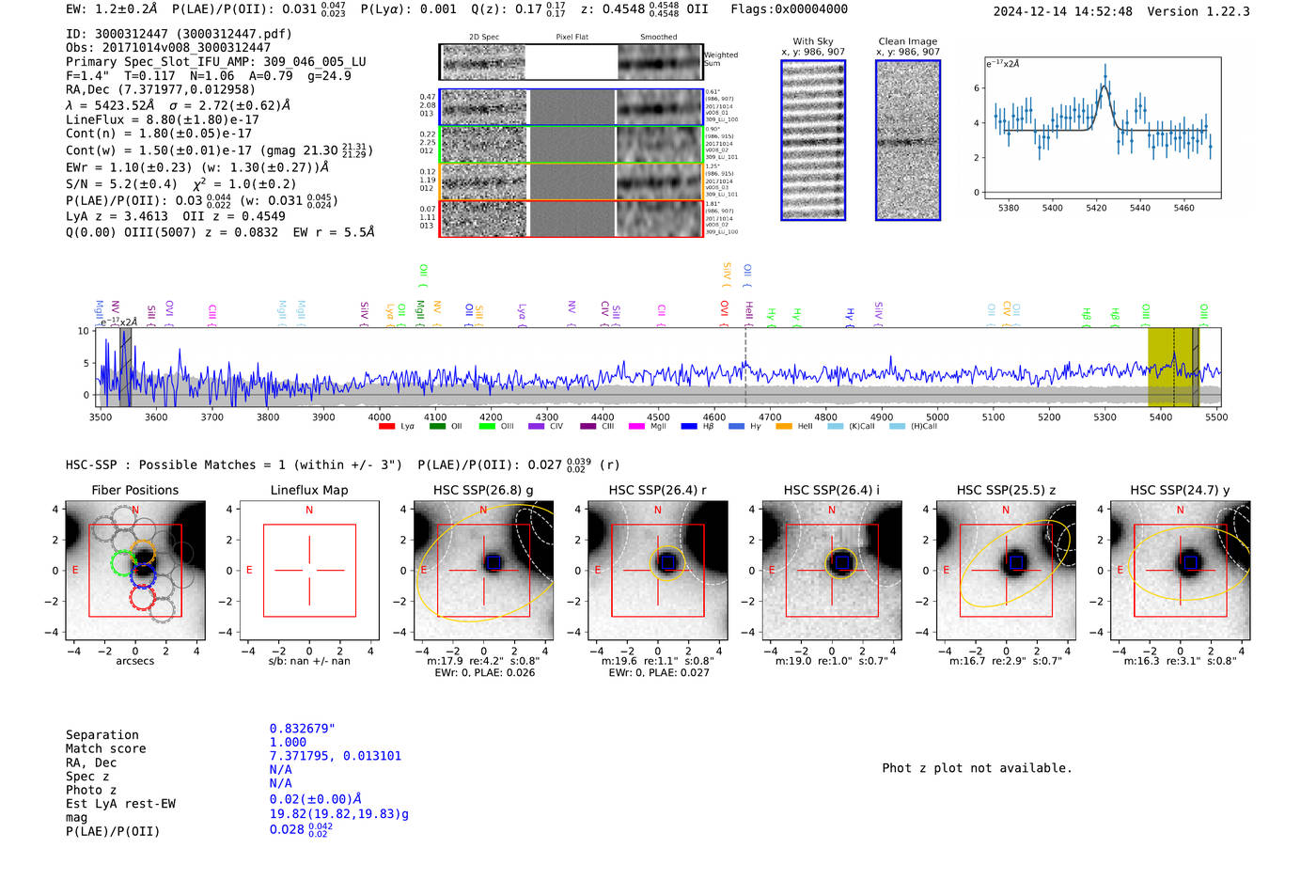
Task: Click the dashed vertical line near 4650
Action: (x=746, y=368)
